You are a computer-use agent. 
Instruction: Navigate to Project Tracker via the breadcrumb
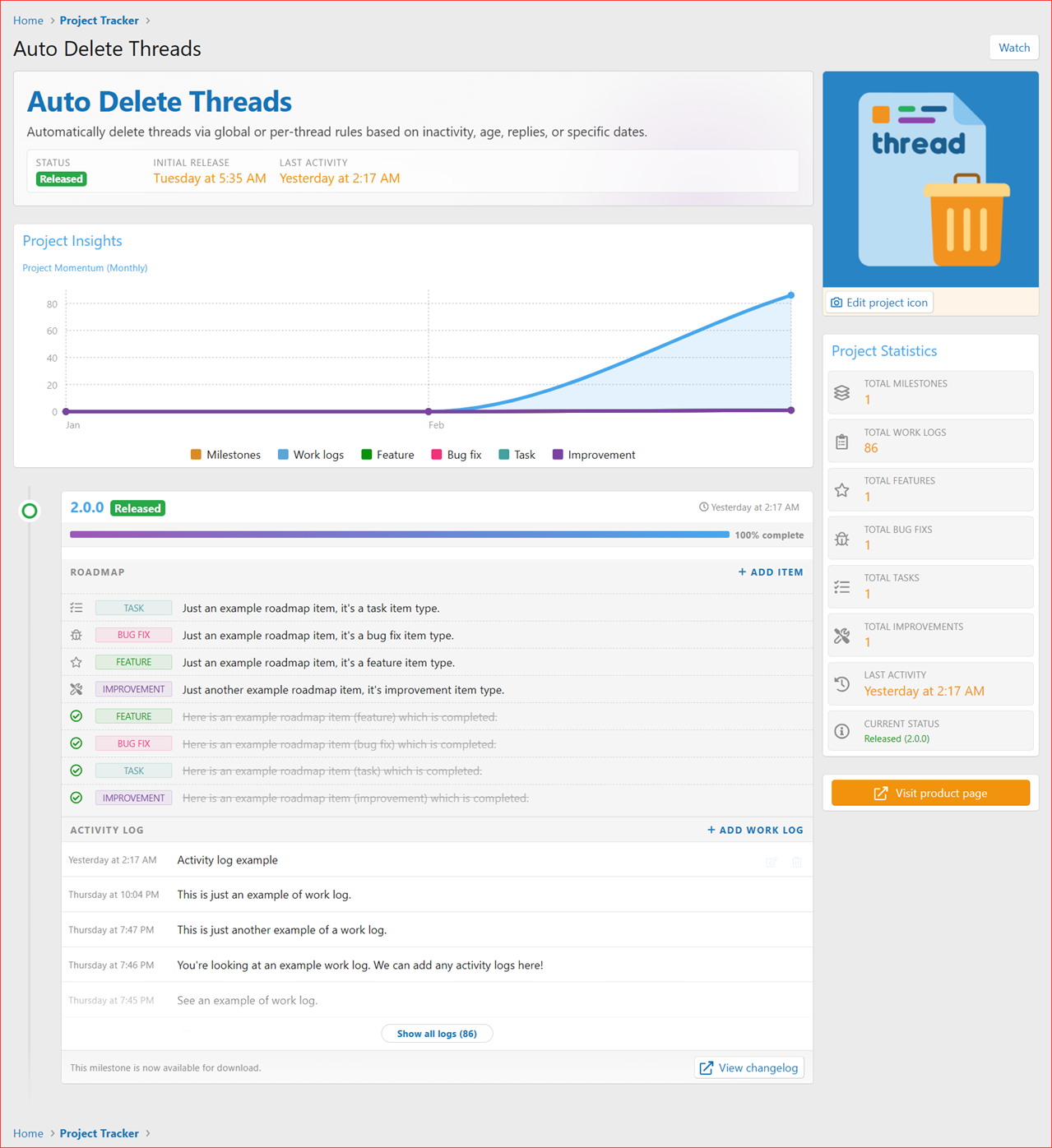[99, 20]
